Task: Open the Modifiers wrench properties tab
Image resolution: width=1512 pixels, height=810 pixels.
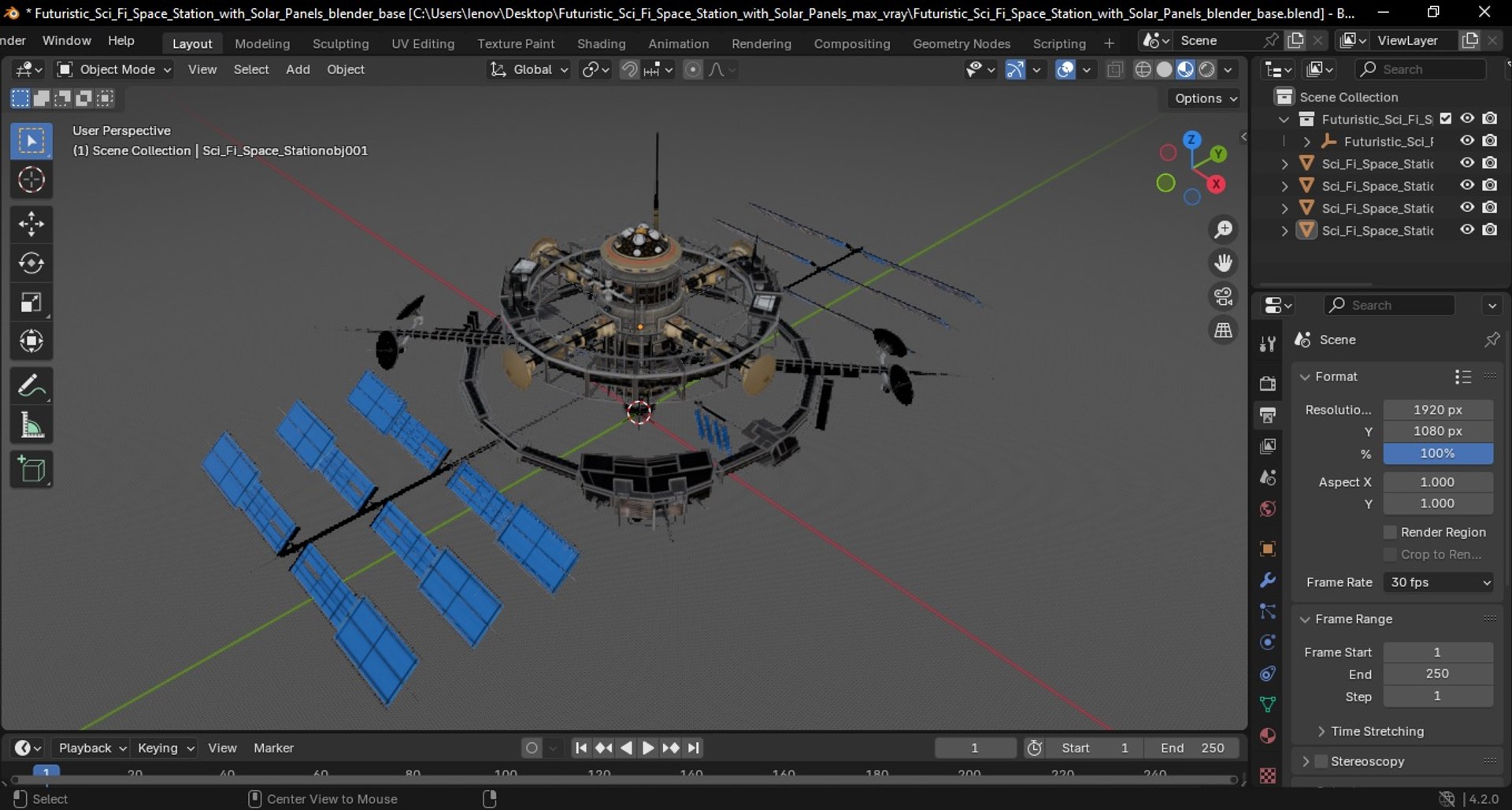Action: pos(1268,580)
